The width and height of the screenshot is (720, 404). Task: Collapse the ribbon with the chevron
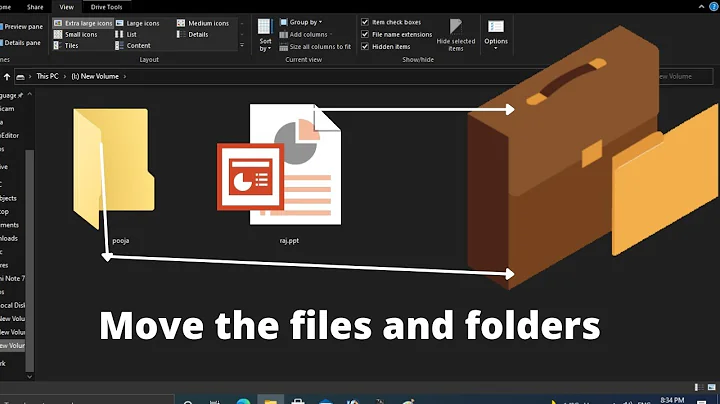coord(701,6)
